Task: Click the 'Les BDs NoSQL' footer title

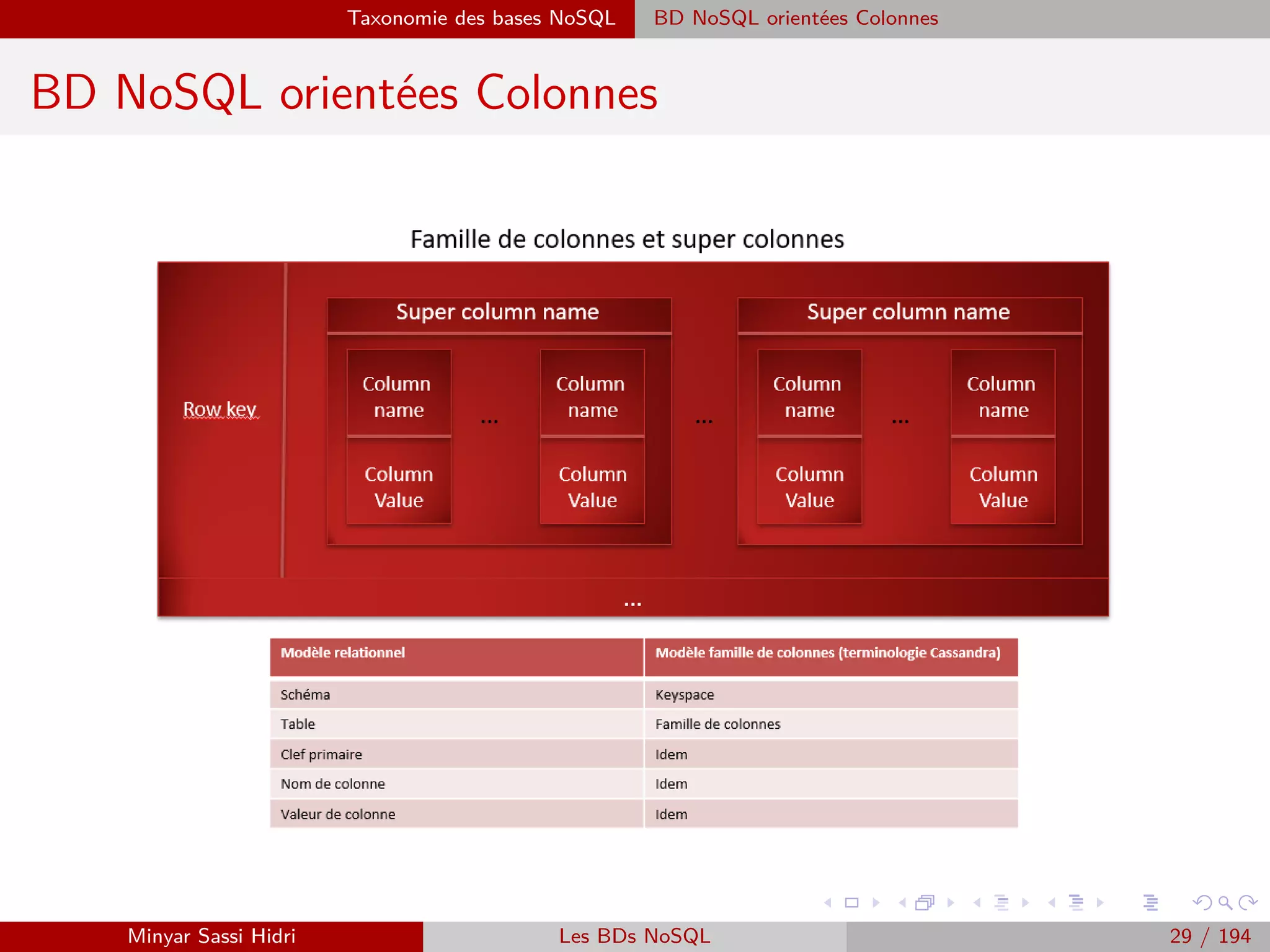Action: click(x=634, y=936)
